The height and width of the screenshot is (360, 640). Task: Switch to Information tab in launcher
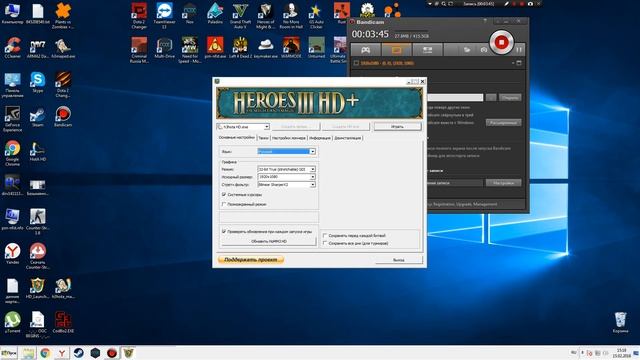pos(320,138)
